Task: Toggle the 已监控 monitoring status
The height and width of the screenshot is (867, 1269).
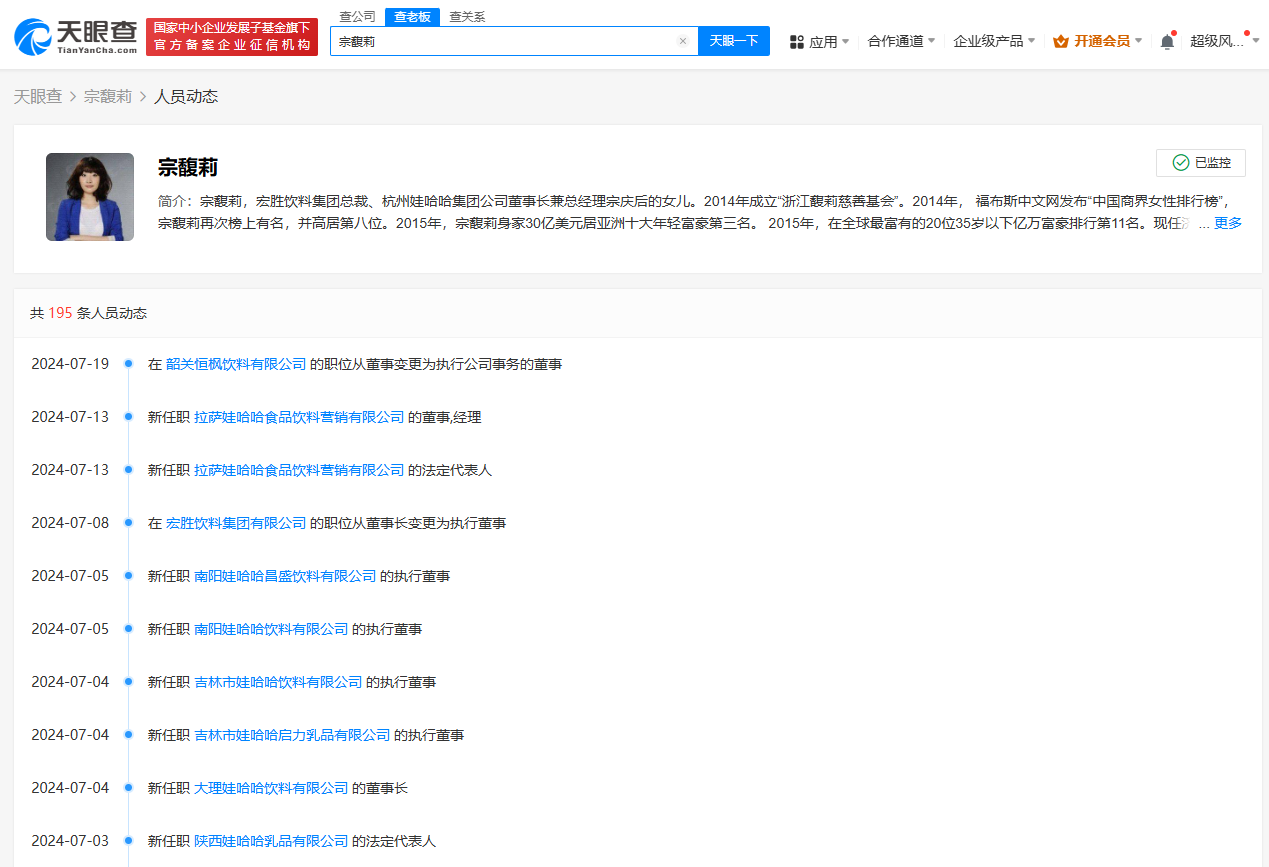Action: (x=1200, y=162)
